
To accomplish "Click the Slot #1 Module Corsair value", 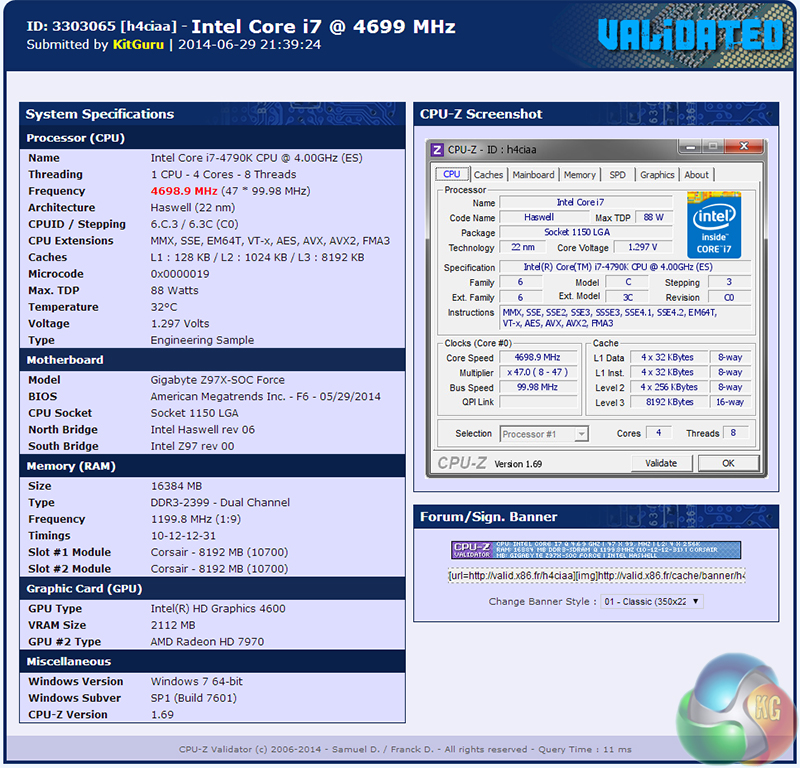I will (x=219, y=553).
